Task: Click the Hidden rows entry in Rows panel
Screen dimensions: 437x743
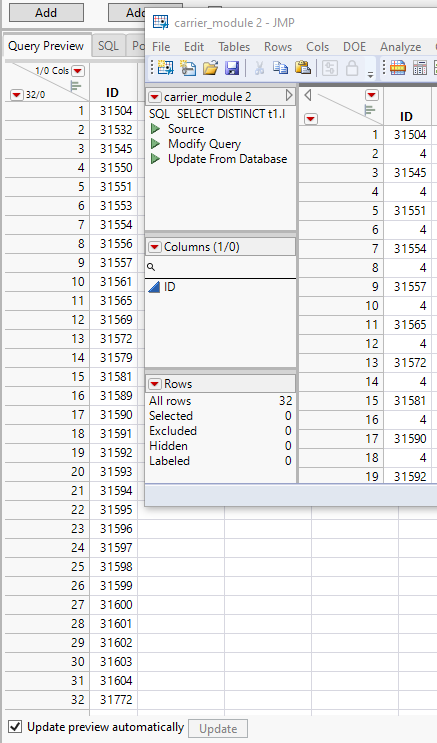Action: coord(220,446)
